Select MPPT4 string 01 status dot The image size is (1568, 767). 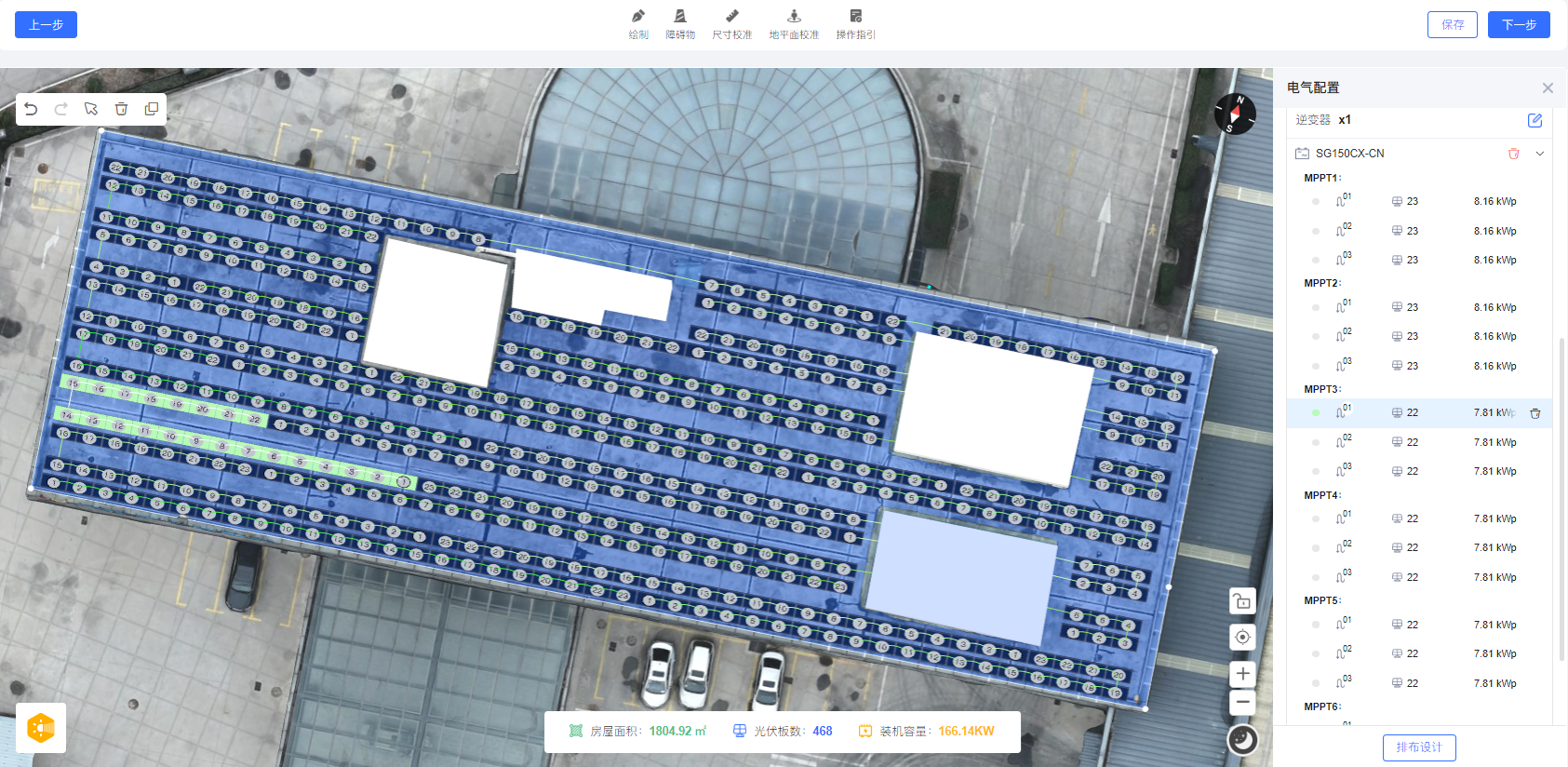tap(1315, 518)
